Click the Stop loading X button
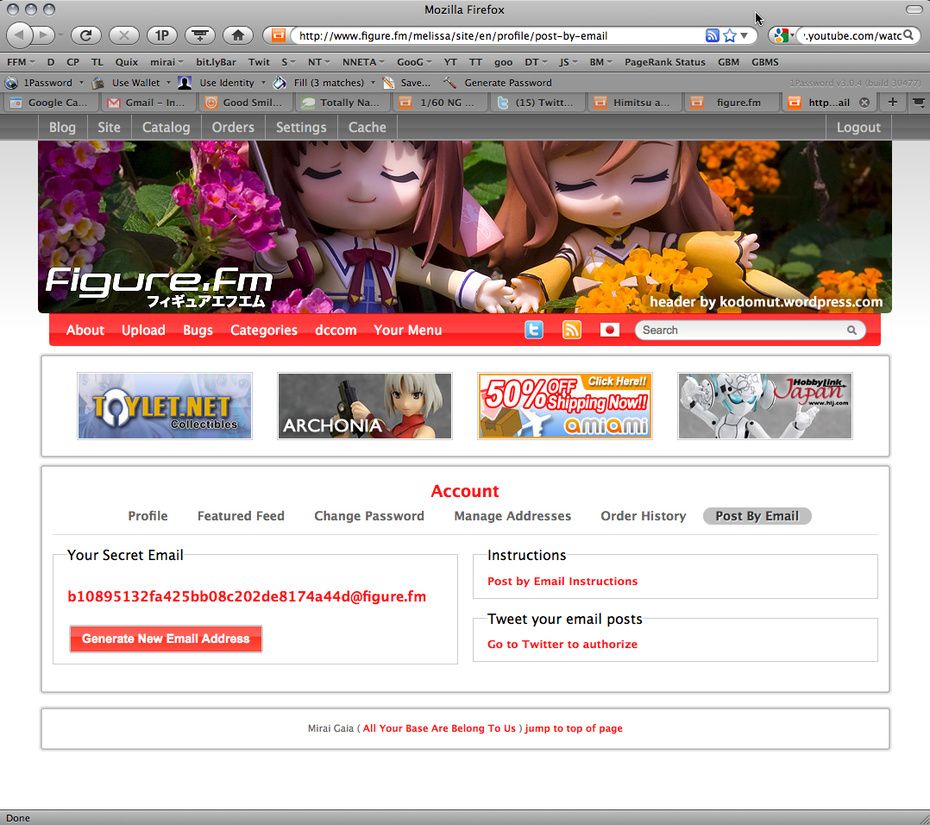 point(124,35)
